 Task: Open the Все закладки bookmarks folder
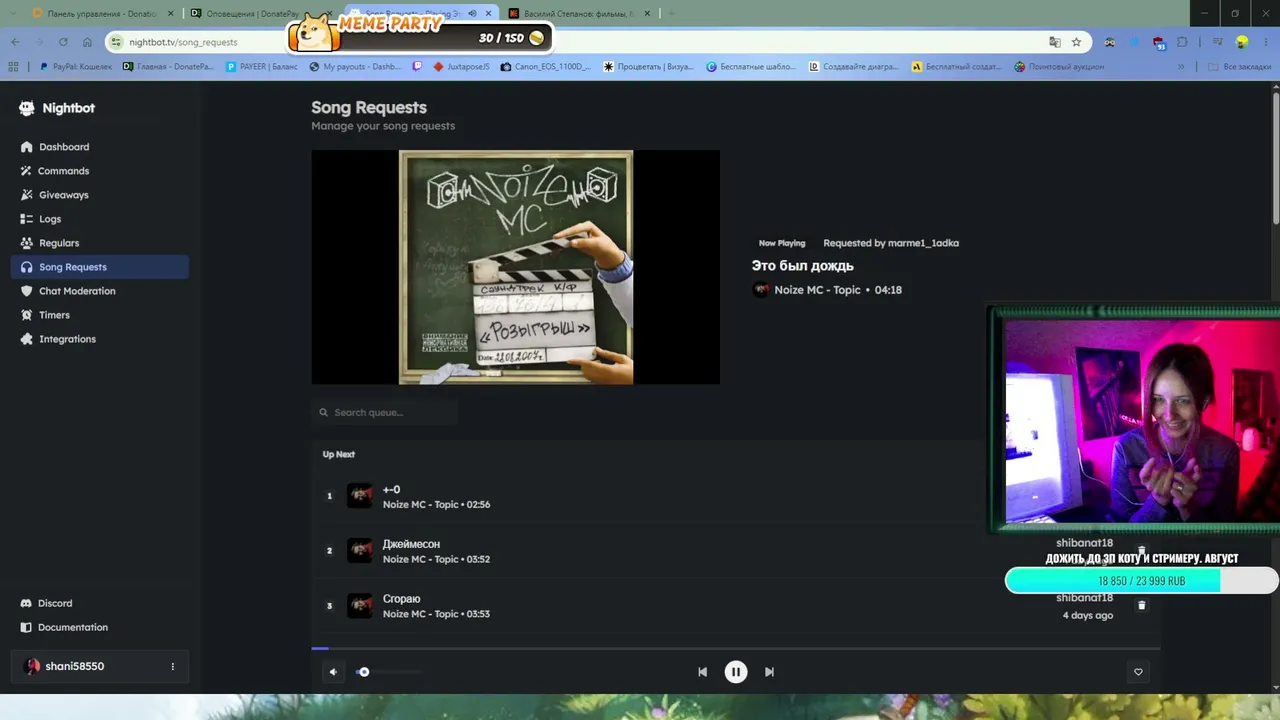[x=1240, y=67]
